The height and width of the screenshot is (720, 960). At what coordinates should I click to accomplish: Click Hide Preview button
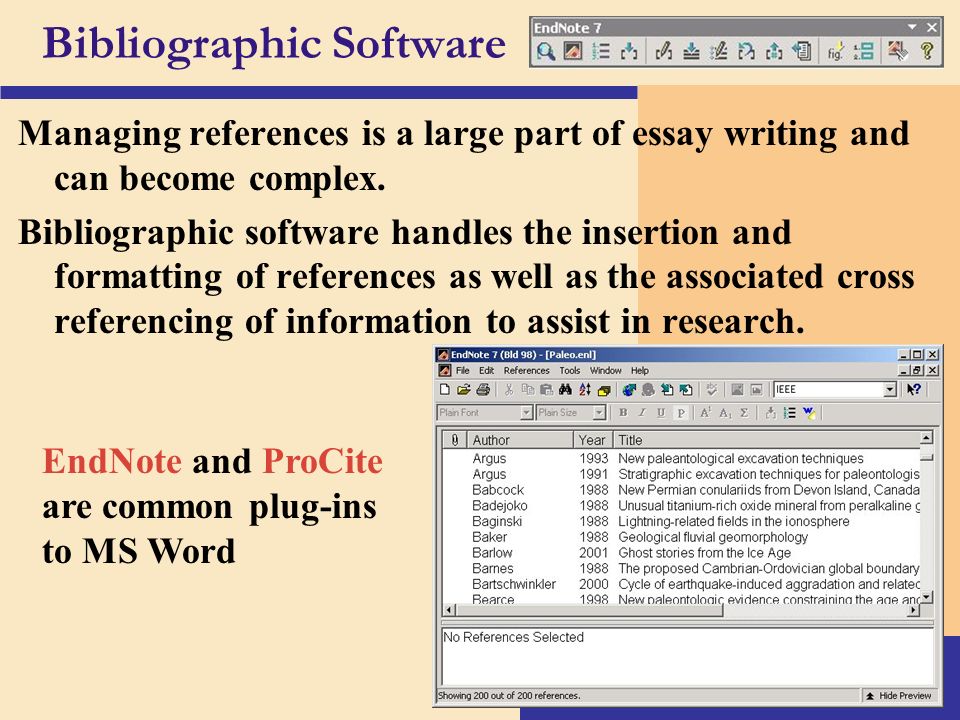[x=898, y=696]
